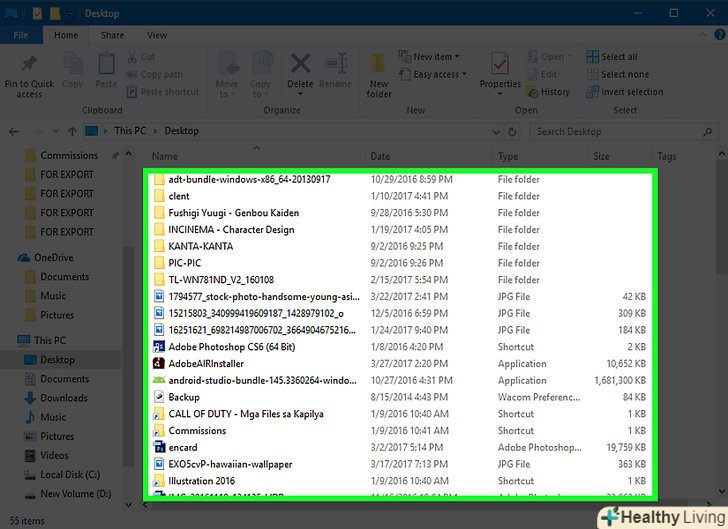728x529 pixels.
Task: Expand This PC in the navigation tree
Action: tap(8, 341)
